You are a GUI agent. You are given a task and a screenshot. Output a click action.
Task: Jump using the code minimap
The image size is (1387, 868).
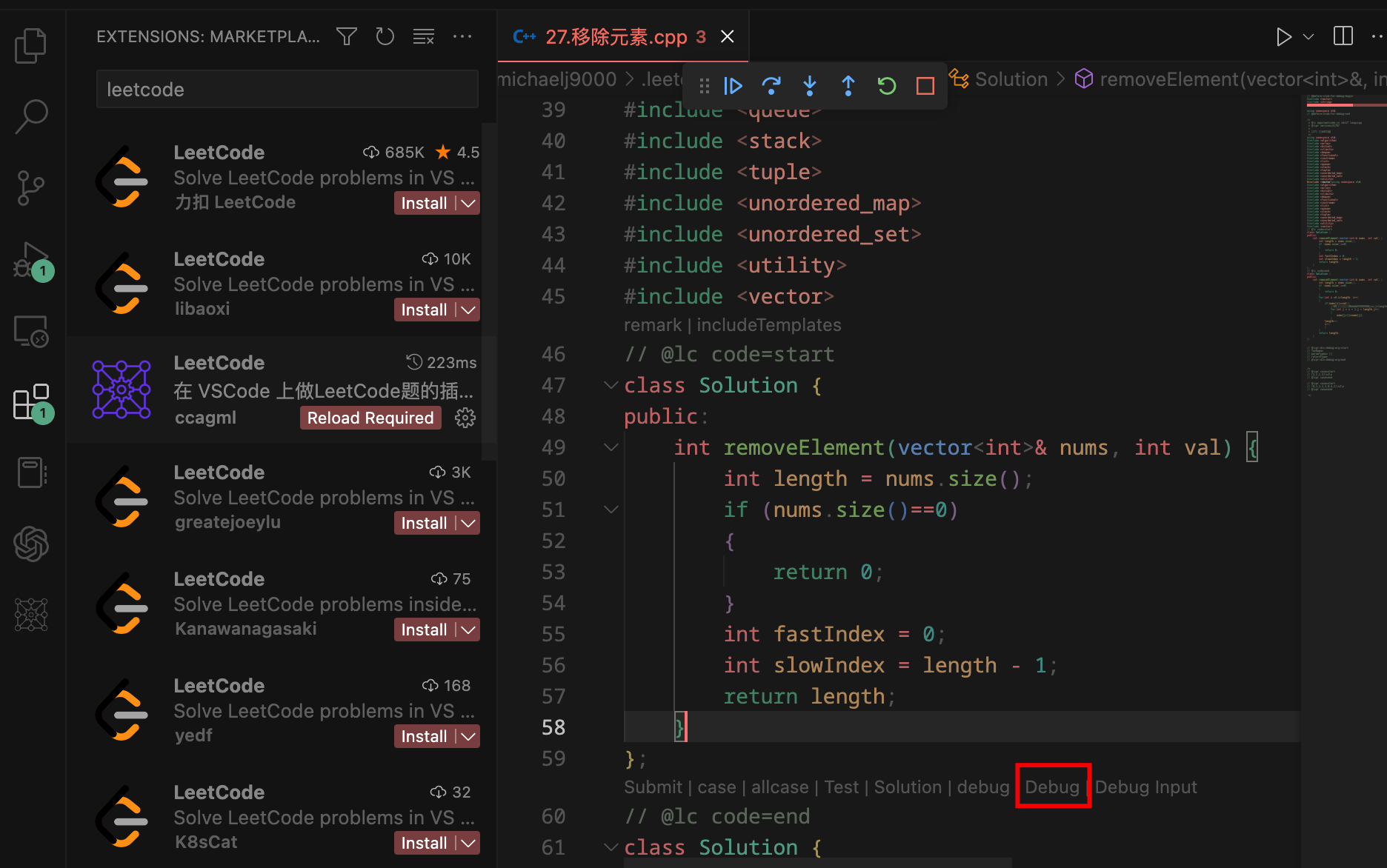point(1346,244)
